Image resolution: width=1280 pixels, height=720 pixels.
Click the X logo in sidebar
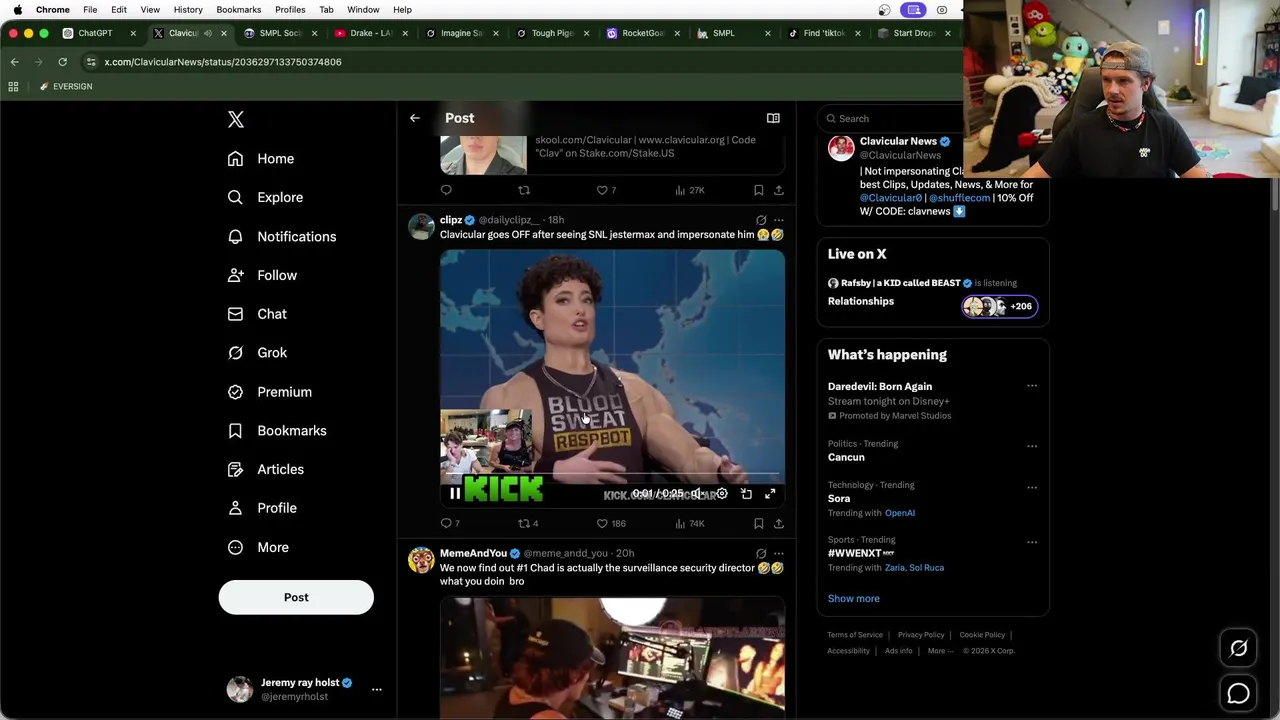(x=236, y=120)
